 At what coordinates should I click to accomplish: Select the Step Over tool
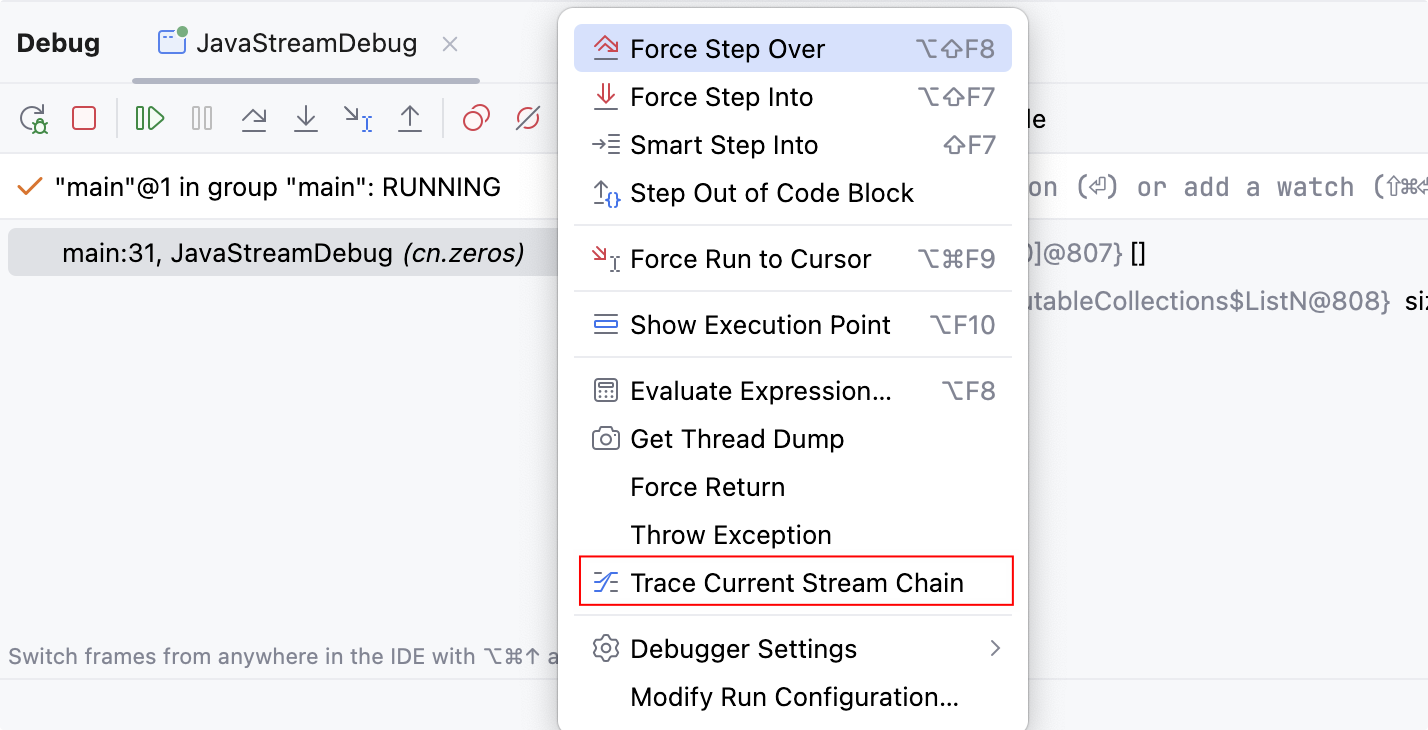254,118
